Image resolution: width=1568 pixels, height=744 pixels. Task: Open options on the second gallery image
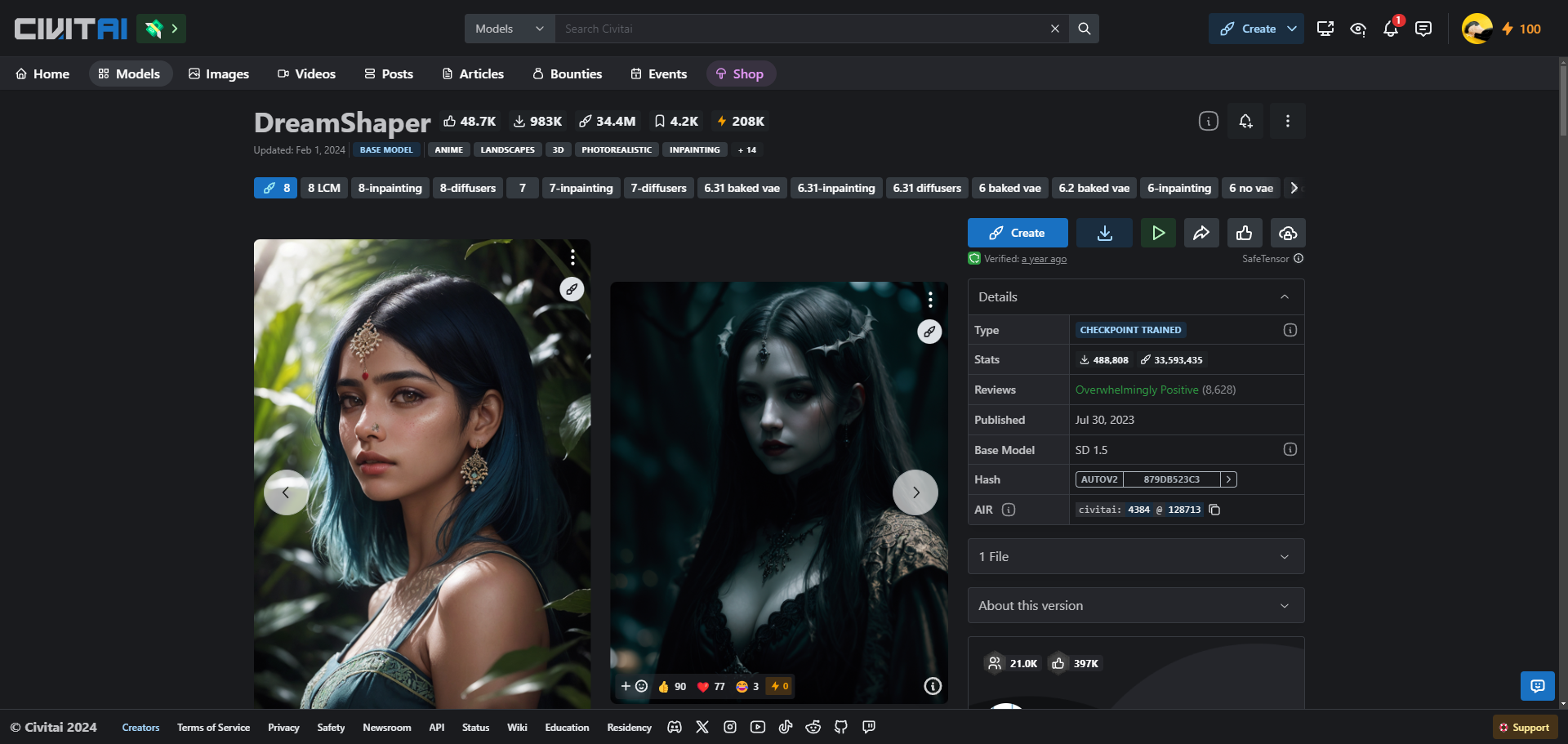pos(930,300)
